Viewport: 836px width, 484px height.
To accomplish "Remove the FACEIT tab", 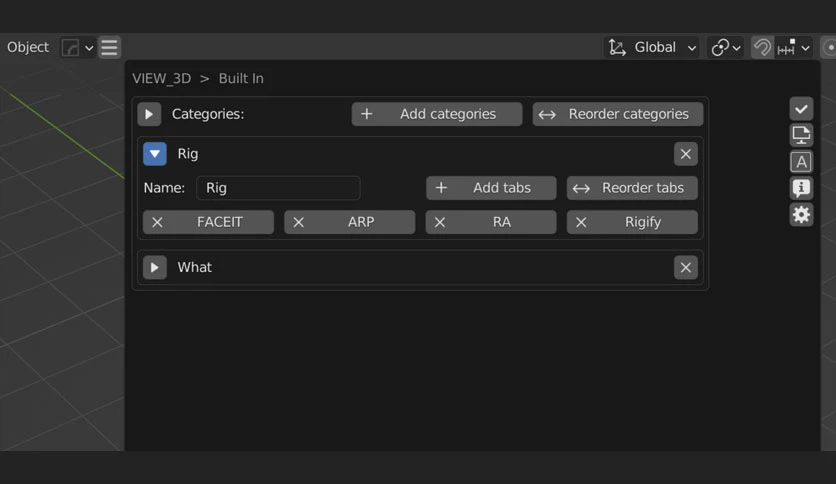I will pyautogui.click(x=208, y=222).
